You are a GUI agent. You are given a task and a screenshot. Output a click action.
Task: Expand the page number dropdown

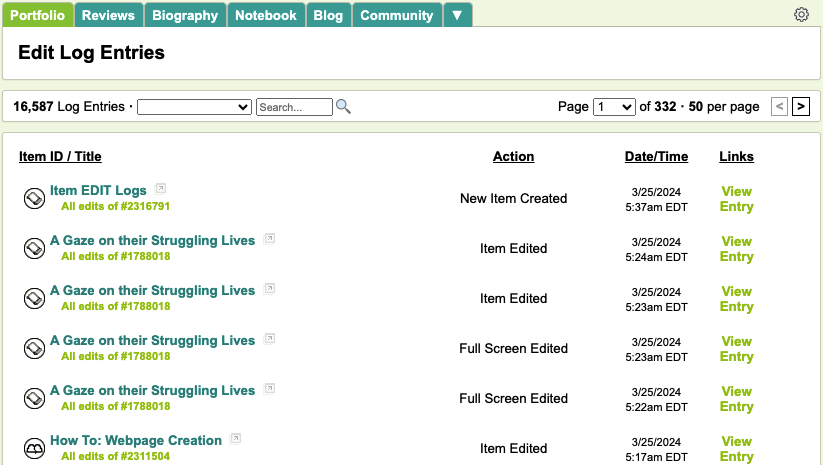click(x=613, y=107)
